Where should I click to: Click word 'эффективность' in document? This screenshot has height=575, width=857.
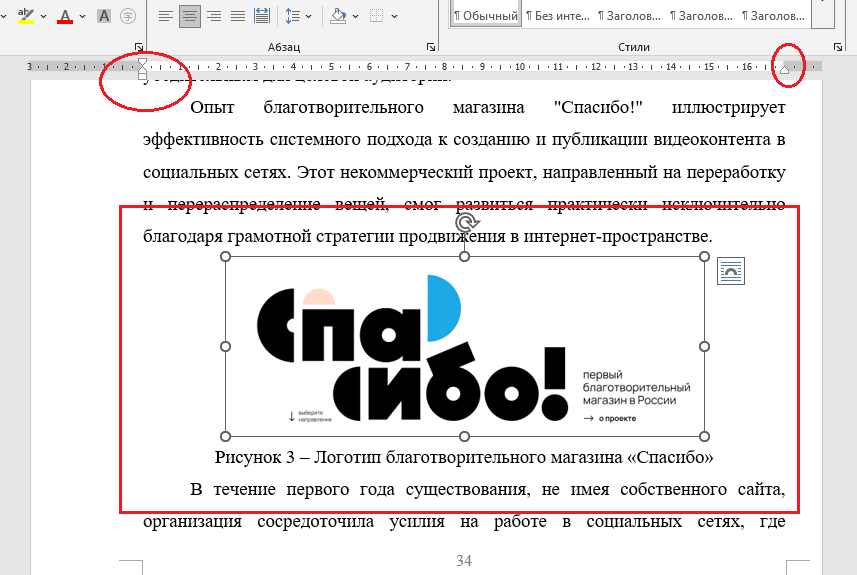(204, 139)
